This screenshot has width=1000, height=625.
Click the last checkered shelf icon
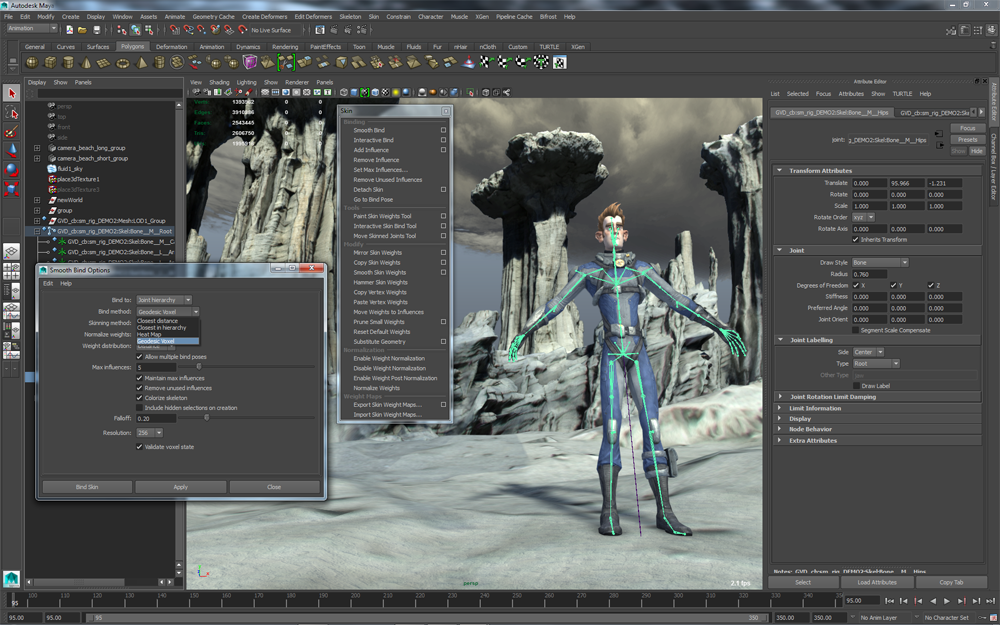point(559,62)
